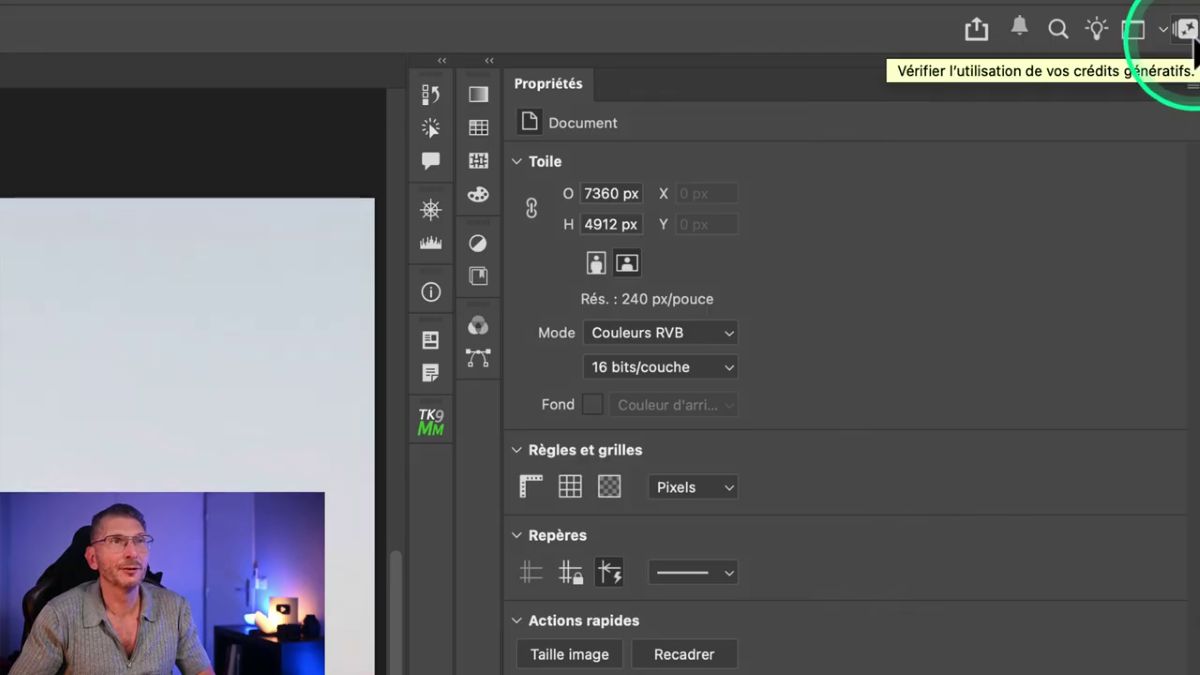Open the Patterns panel icon
Image resolution: width=1200 pixels, height=675 pixels.
tap(479, 161)
